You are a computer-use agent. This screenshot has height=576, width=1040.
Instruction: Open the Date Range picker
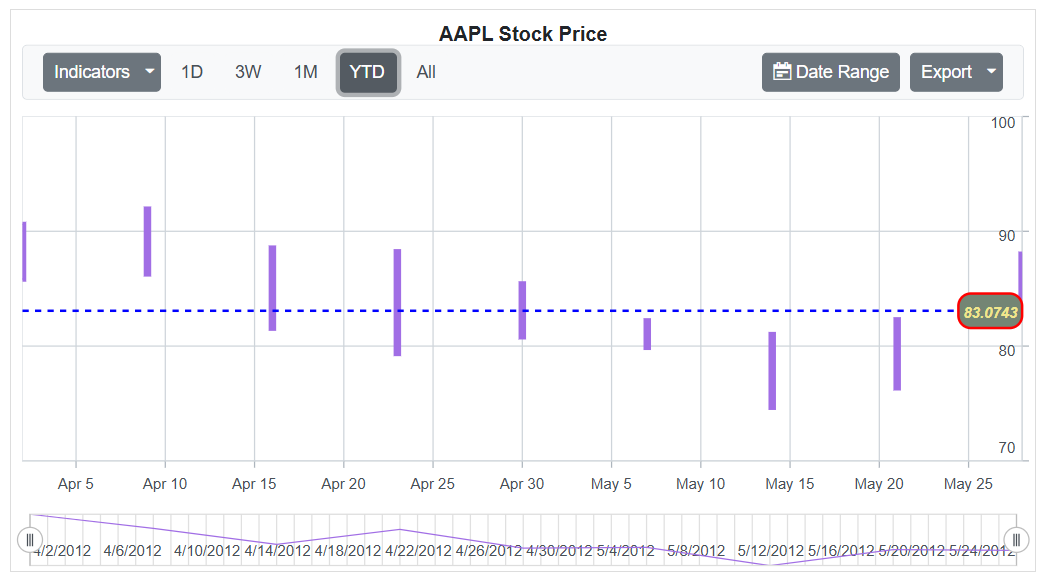pos(831,72)
